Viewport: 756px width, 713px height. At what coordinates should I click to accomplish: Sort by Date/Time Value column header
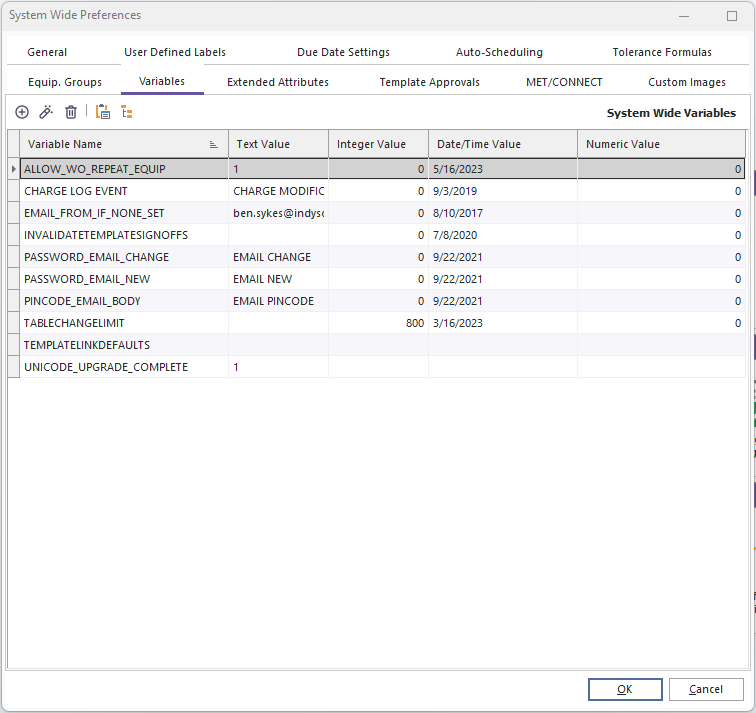click(478, 145)
